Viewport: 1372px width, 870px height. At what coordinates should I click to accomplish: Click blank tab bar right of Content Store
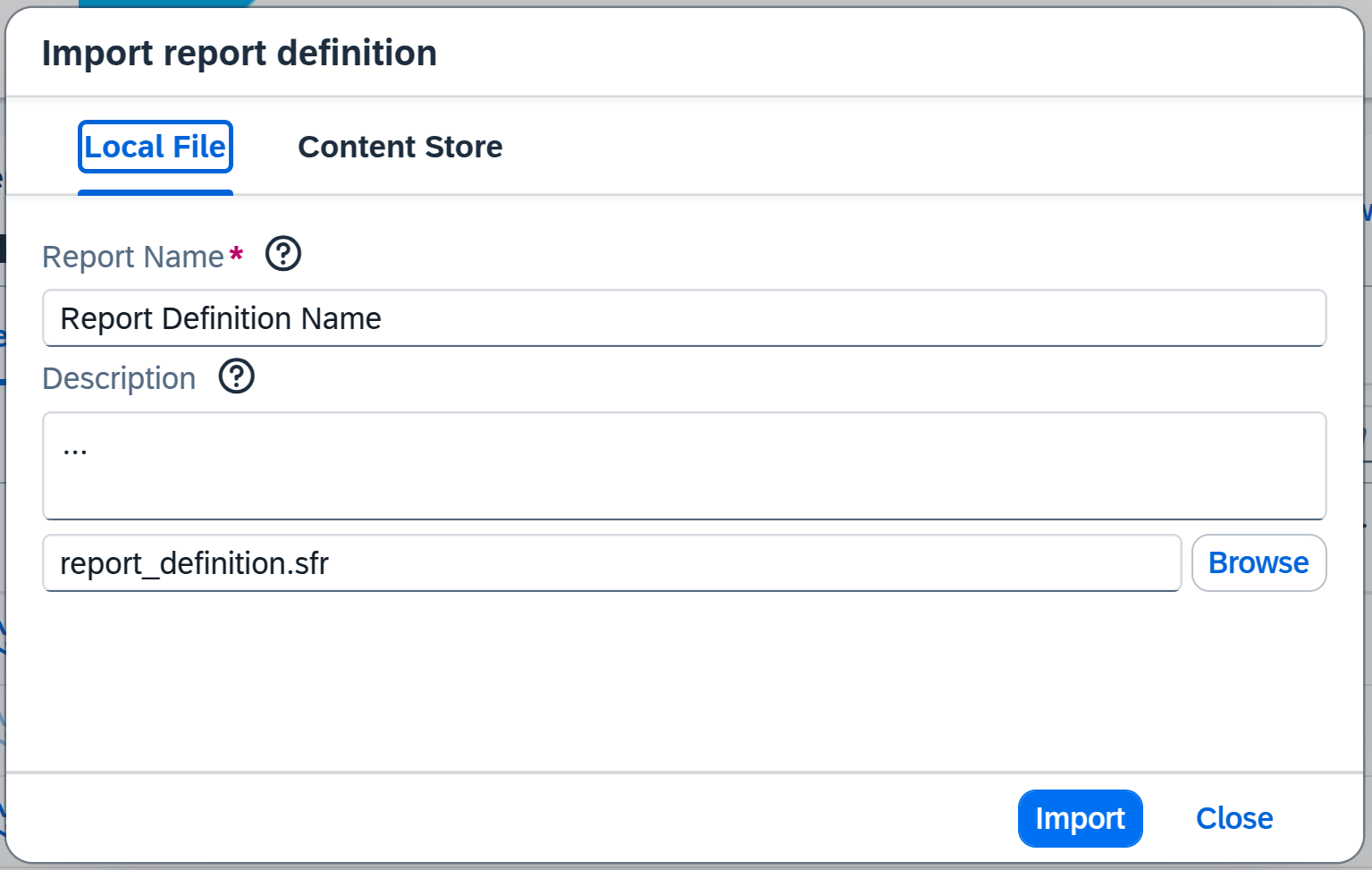(x=894, y=147)
